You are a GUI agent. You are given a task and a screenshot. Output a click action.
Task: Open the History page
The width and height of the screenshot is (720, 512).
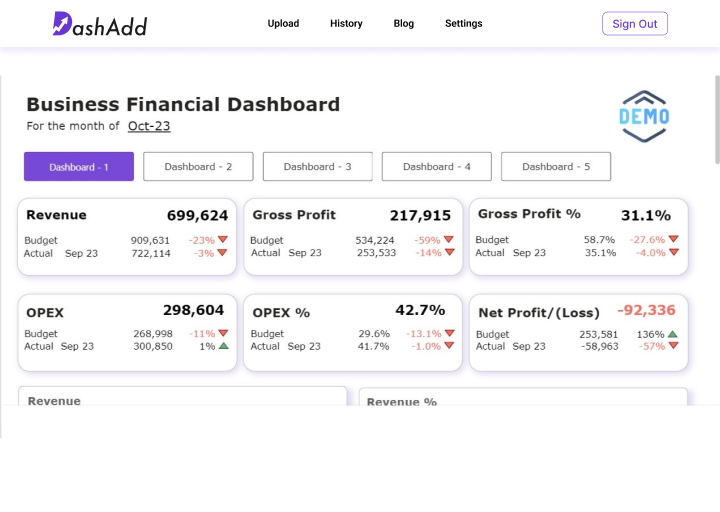pyautogui.click(x=346, y=23)
